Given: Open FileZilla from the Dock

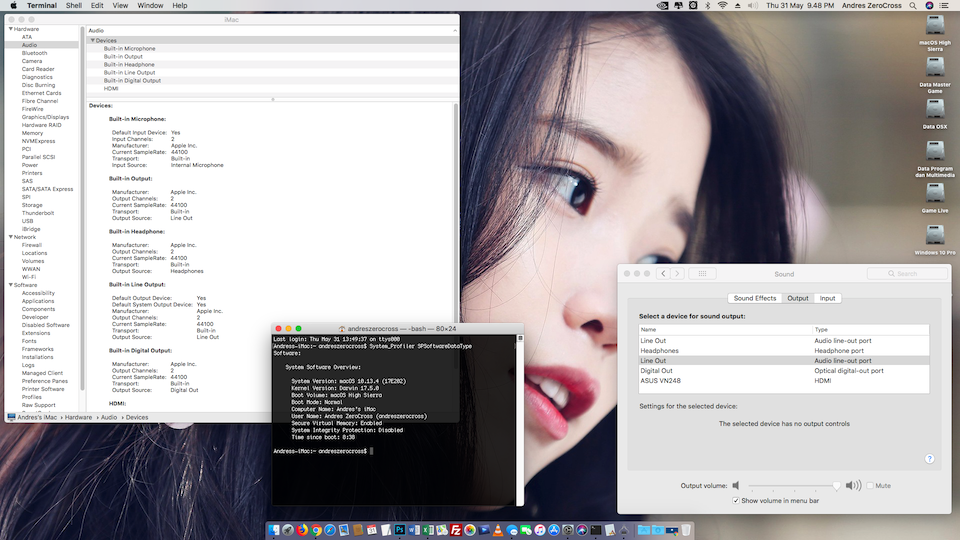Looking at the screenshot, I should [x=456, y=529].
